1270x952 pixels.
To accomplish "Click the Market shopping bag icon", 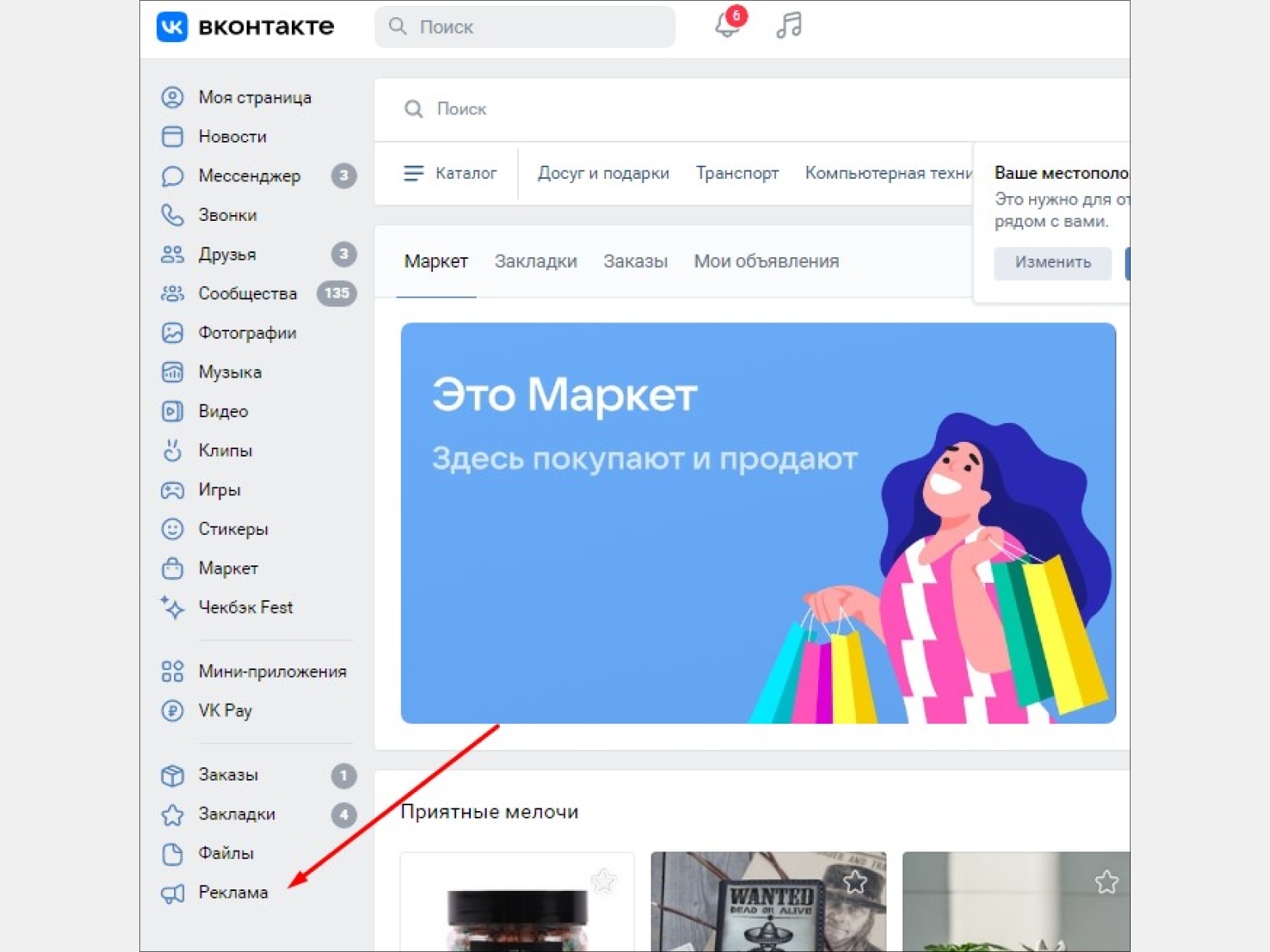I will (x=172, y=568).
